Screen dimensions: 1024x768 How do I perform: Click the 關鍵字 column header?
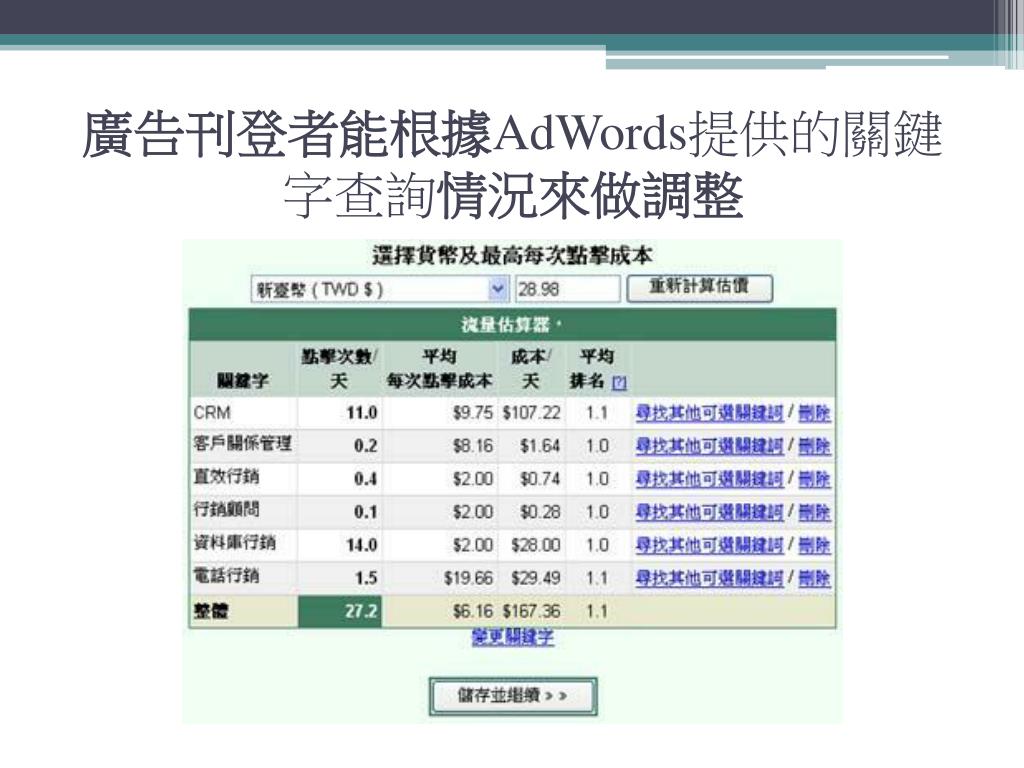coord(243,381)
